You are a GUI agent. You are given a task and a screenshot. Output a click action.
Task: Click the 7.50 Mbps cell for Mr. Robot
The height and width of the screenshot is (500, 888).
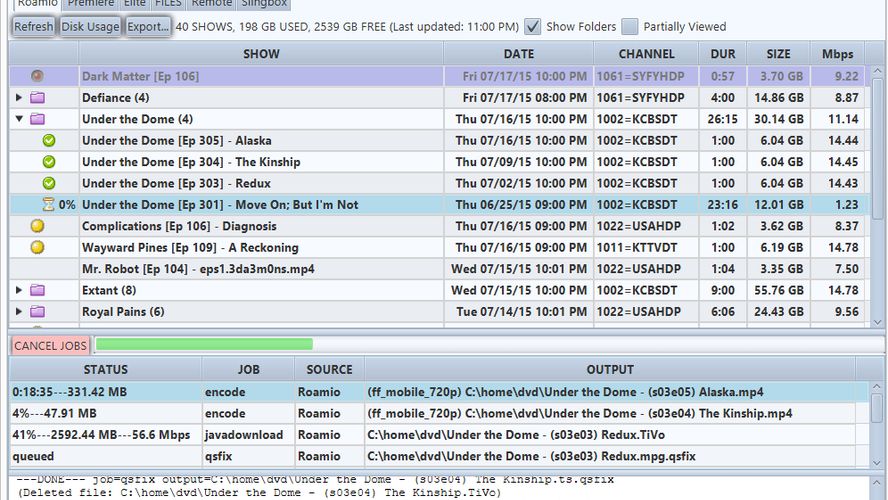click(x=838, y=268)
